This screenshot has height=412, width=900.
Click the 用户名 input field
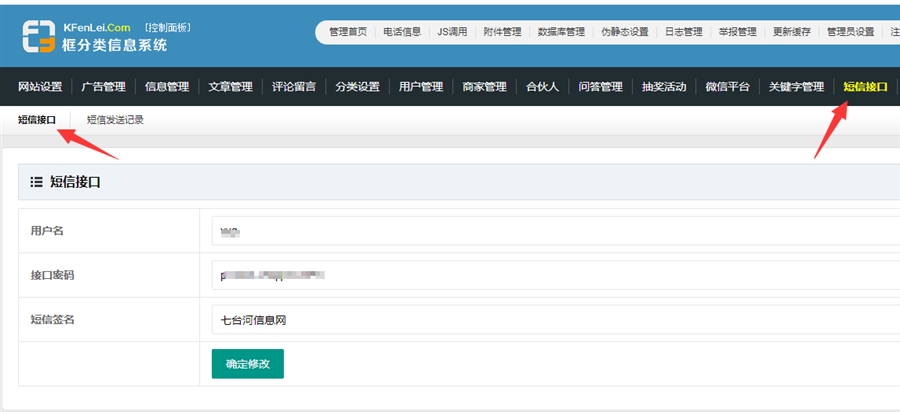(x=550, y=232)
